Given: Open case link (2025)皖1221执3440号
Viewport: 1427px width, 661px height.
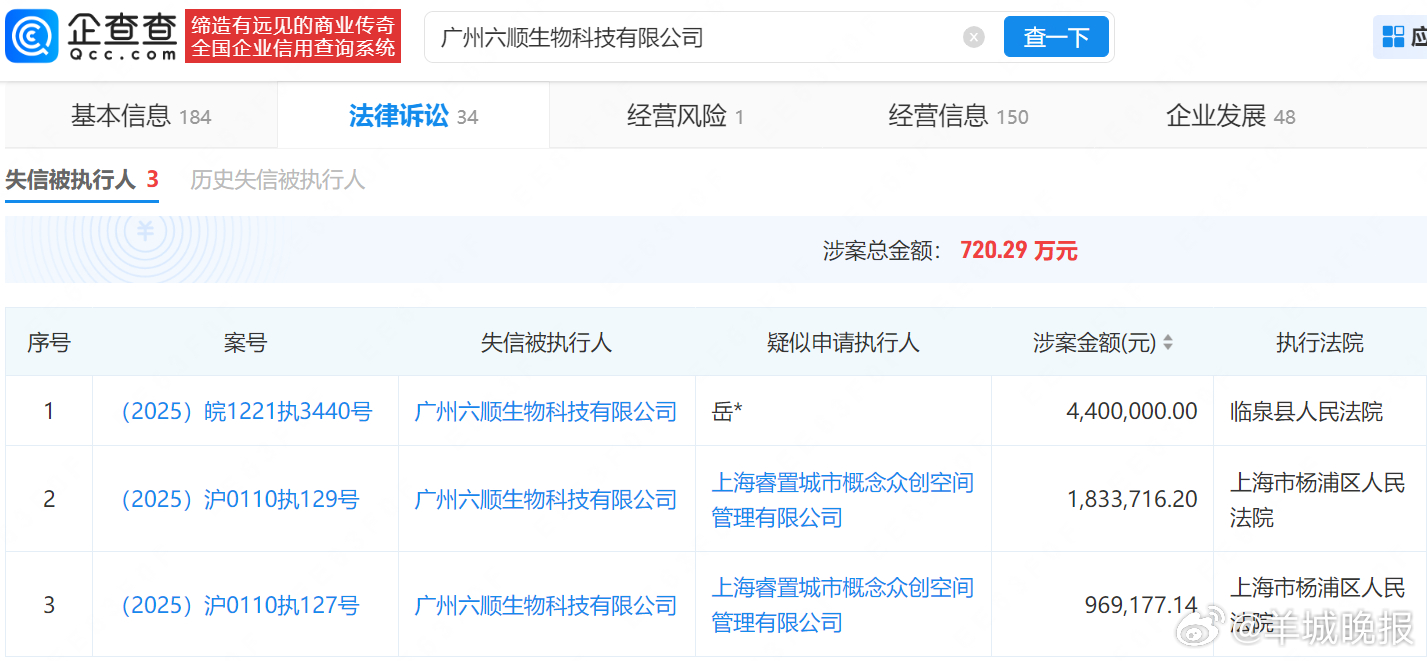Looking at the screenshot, I should point(244,410).
